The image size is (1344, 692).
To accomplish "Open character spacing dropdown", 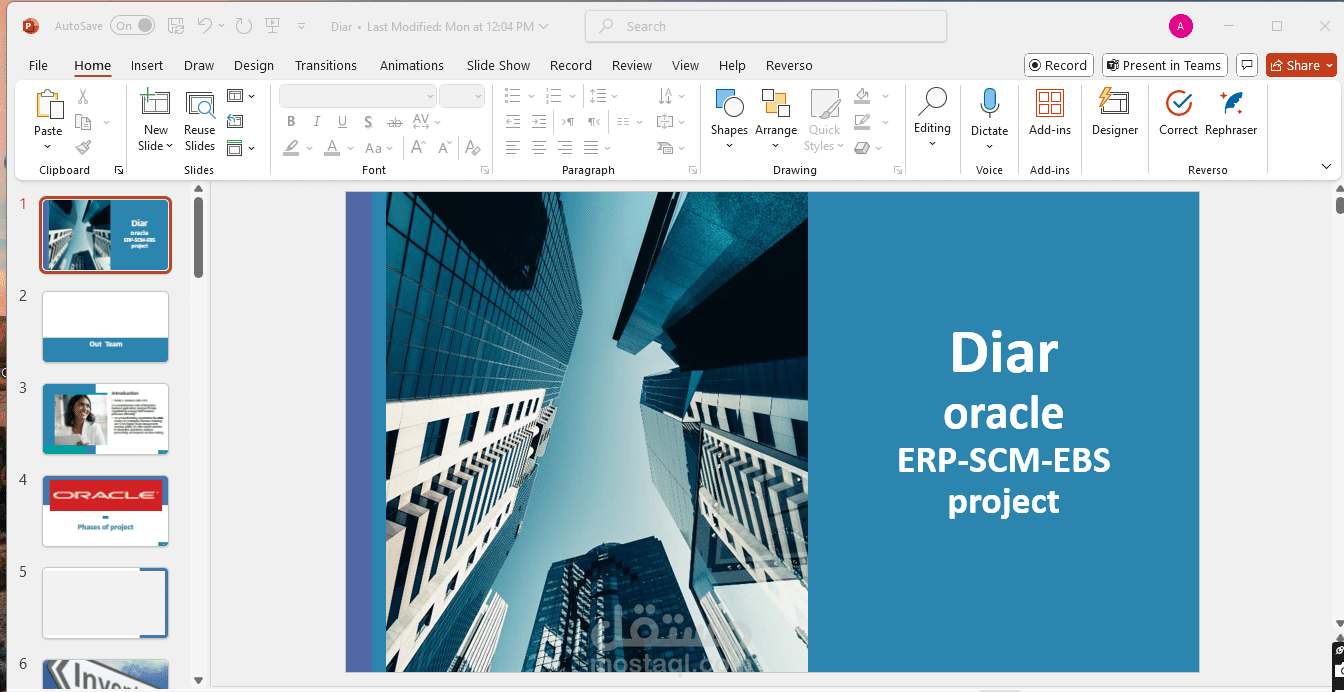I will click(x=426, y=121).
